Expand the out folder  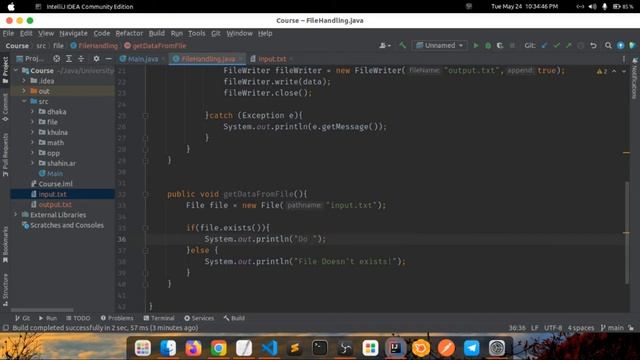24,91
